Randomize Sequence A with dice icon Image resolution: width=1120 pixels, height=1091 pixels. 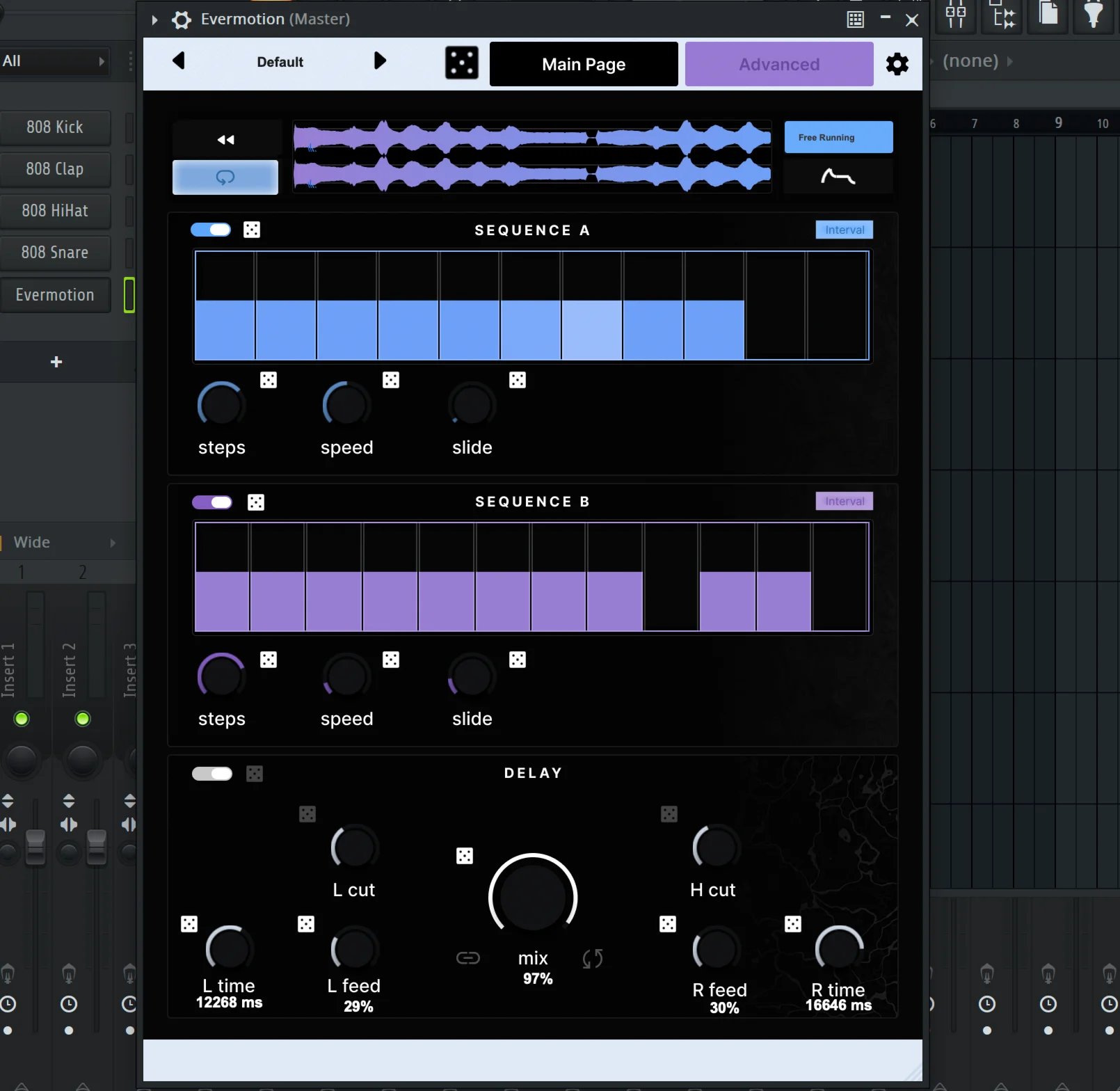pyautogui.click(x=252, y=230)
